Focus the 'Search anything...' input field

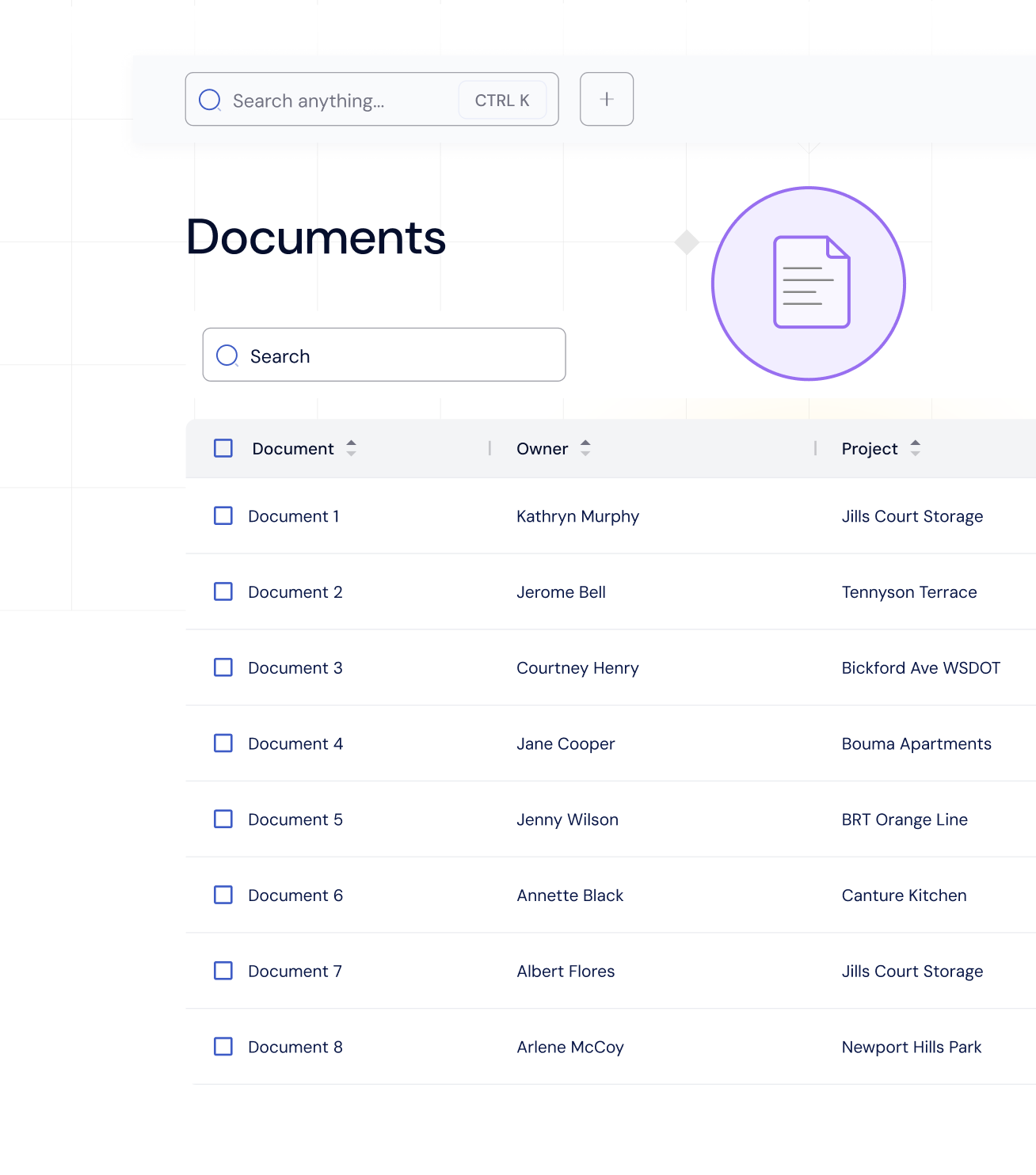(x=341, y=101)
